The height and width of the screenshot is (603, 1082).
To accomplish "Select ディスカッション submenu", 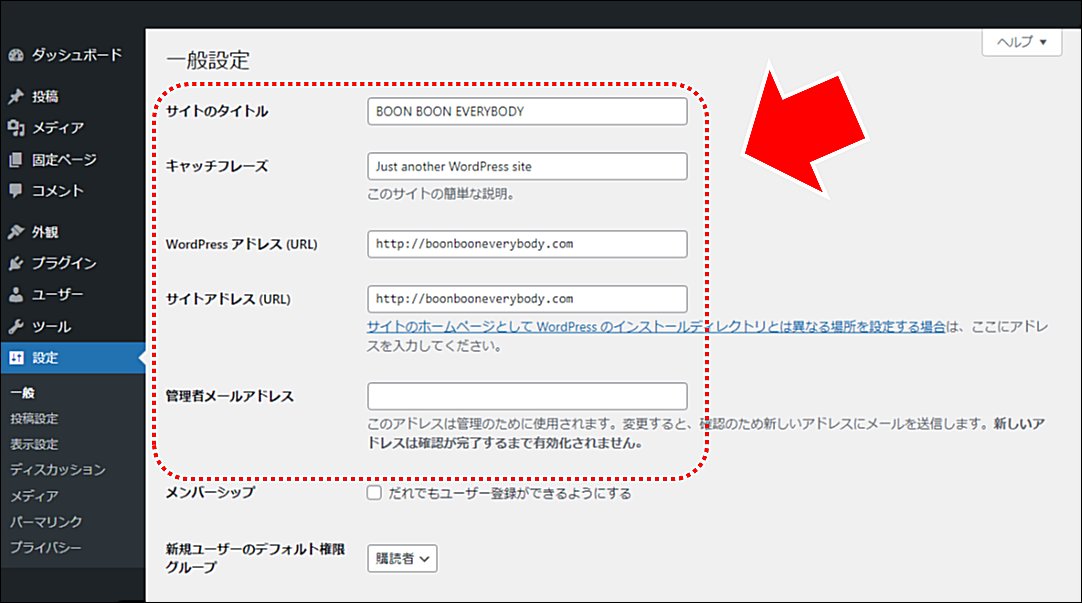I will (58, 470).
